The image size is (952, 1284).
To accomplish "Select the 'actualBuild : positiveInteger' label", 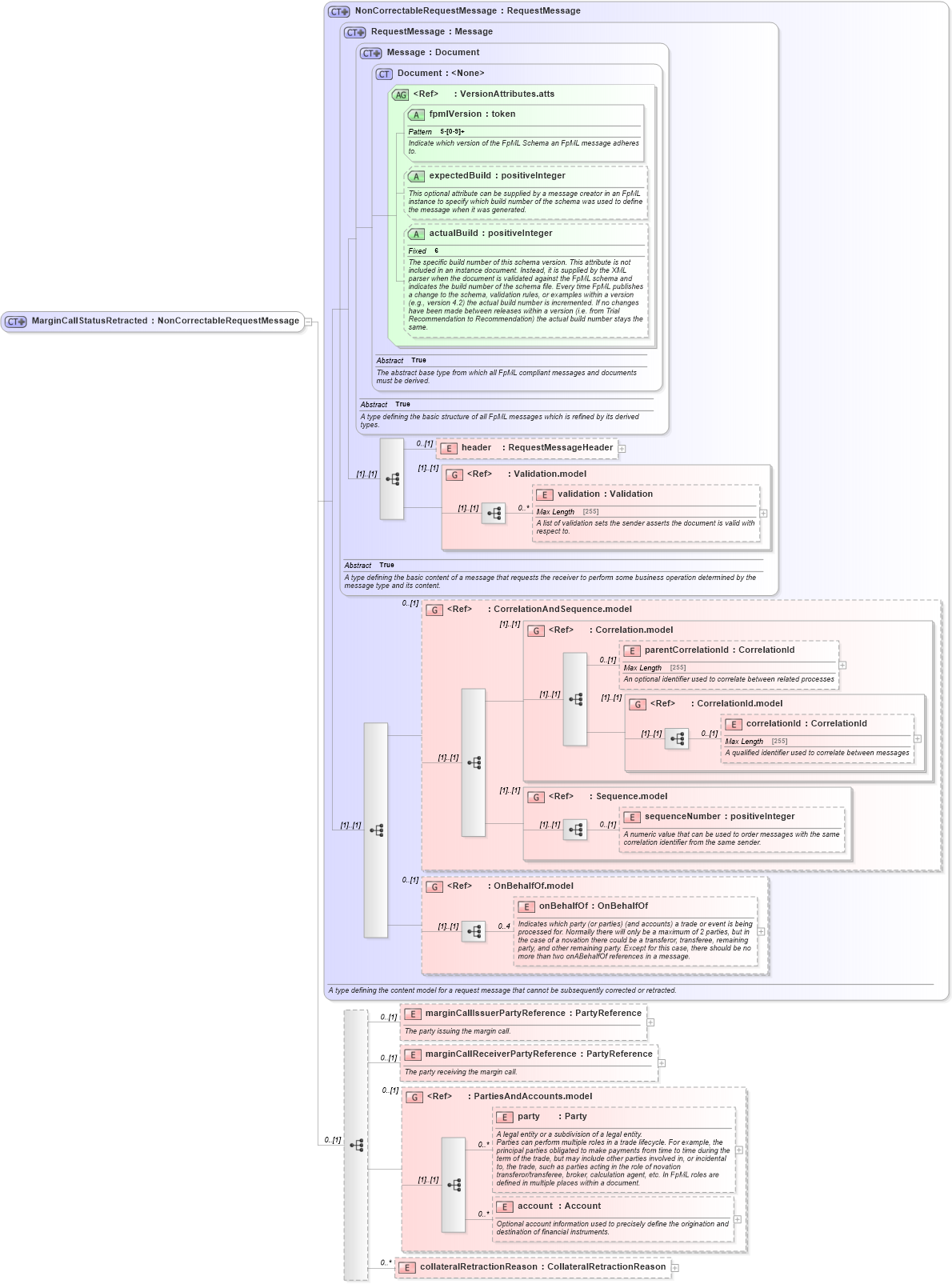I will tap(490, 234).
